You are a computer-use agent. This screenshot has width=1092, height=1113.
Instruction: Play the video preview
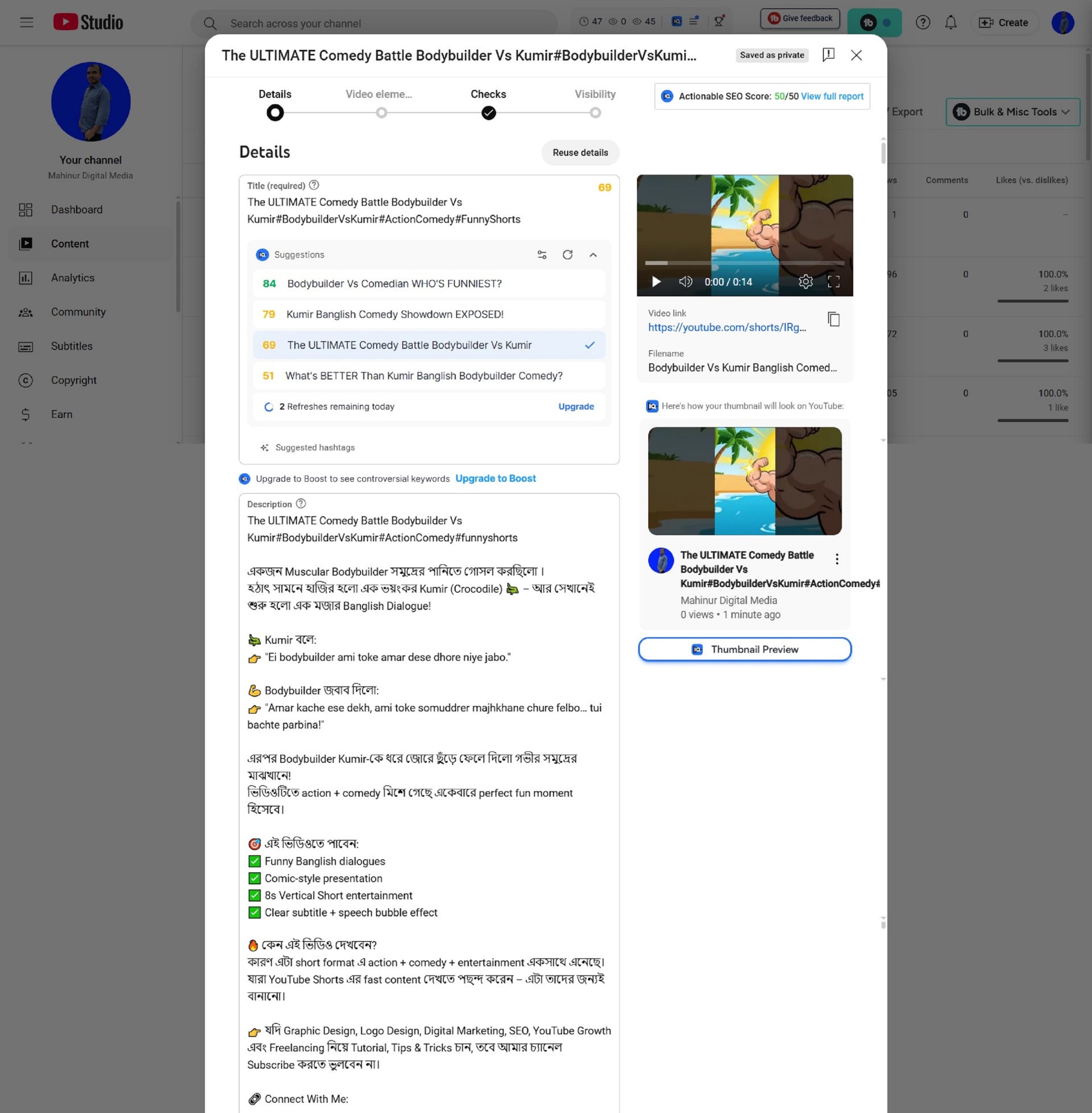click(656, 282)
